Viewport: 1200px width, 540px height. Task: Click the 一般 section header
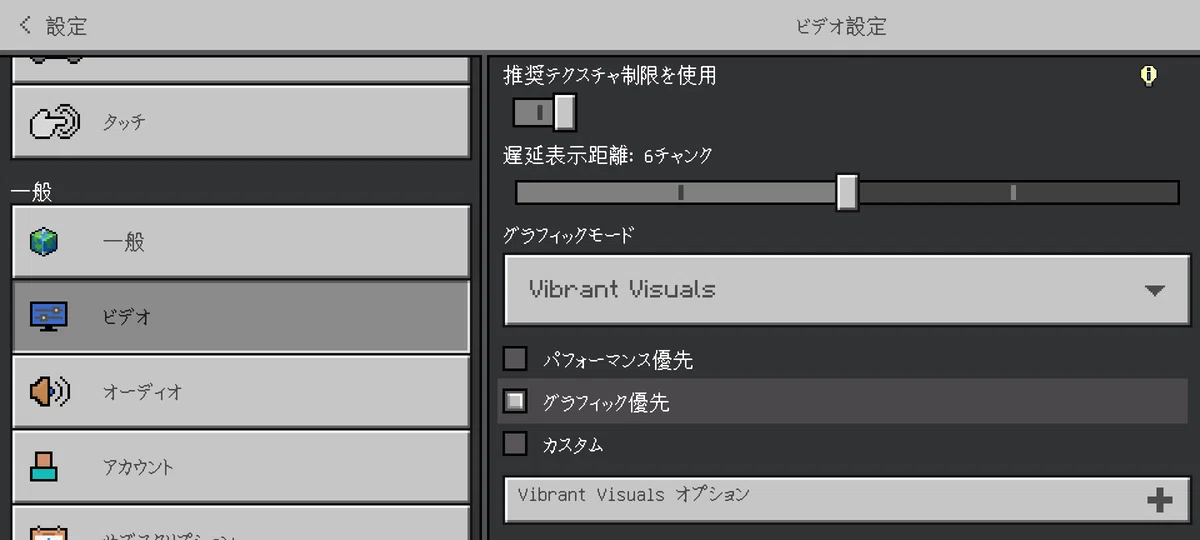(x=31, y=191)
